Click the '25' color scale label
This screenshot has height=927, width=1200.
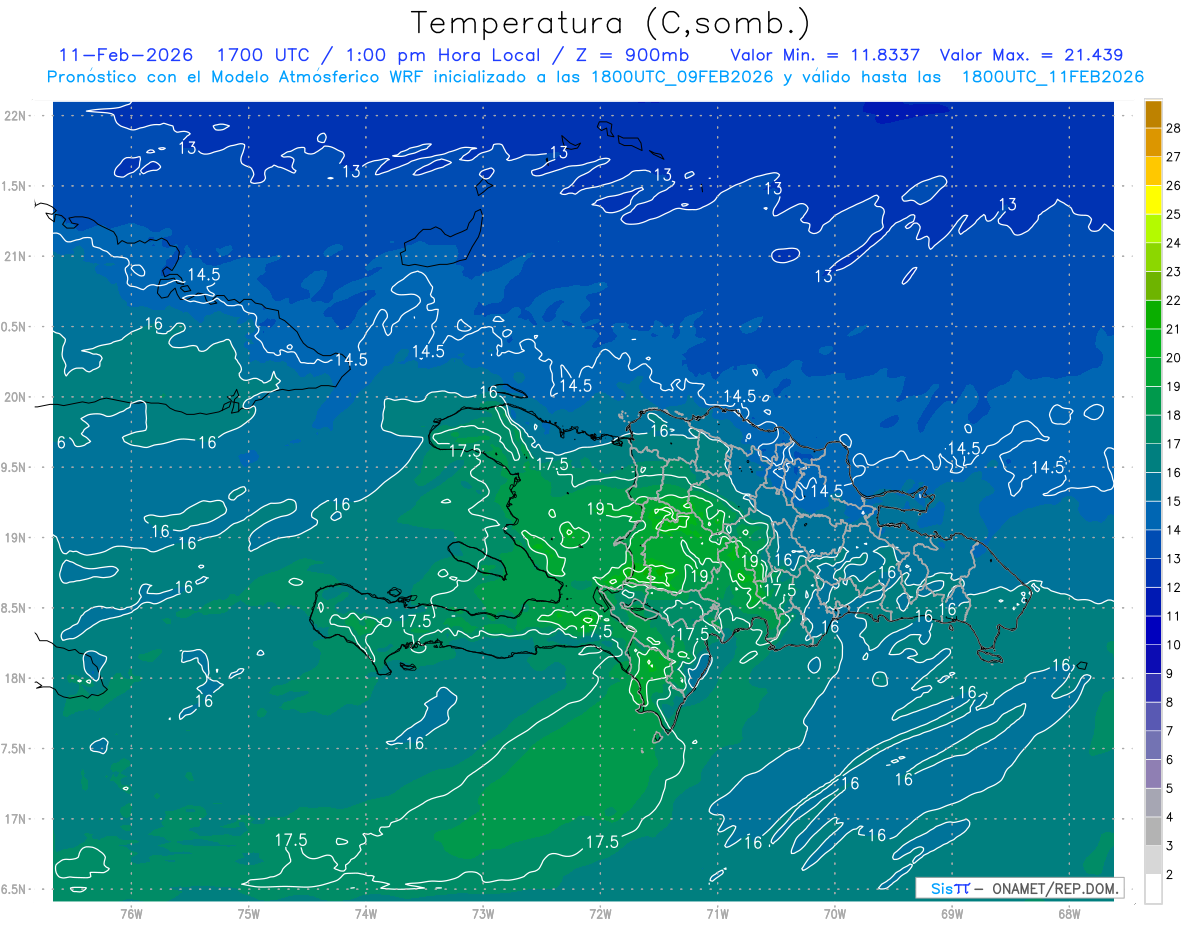(1174, 214)
